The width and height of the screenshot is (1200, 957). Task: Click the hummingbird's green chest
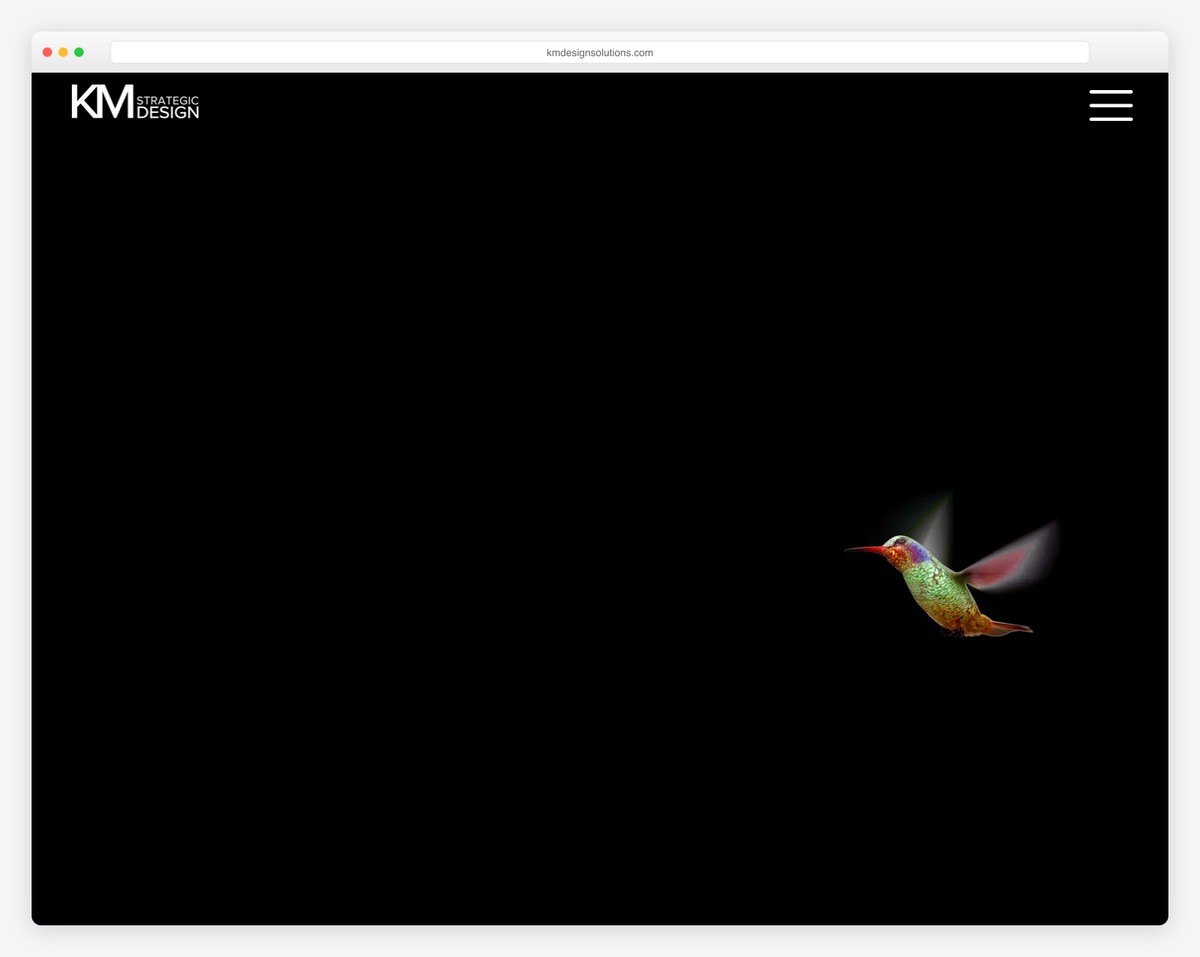click(x=930, y=585)
